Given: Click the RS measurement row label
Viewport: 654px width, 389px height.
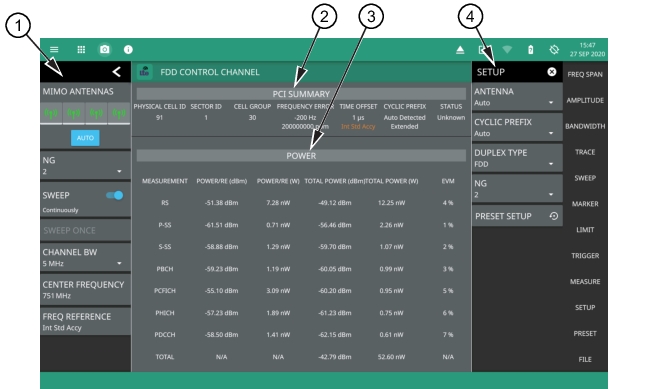Looking at the screenshot, I should 165,203.
